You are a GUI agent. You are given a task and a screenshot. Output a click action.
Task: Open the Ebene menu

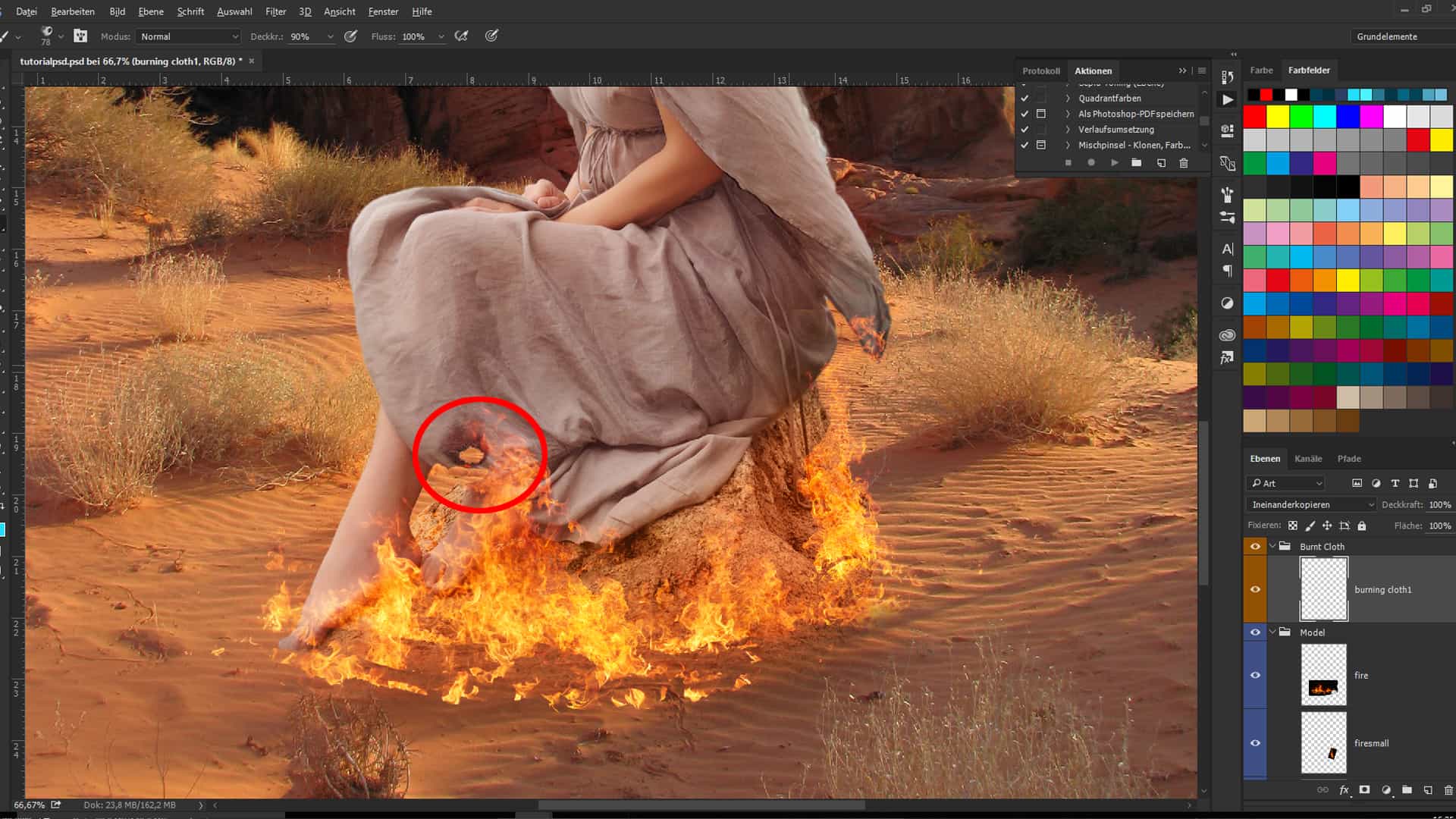coord(151,11)
